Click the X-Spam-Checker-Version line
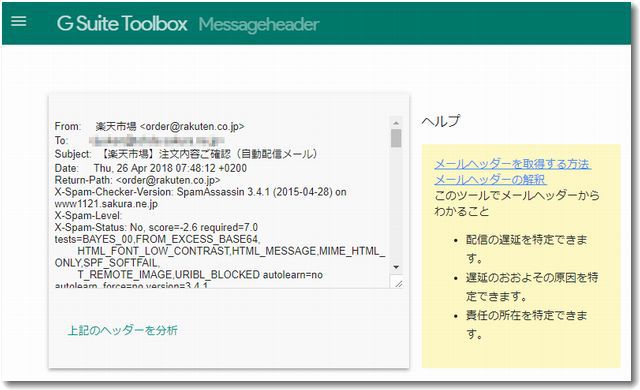 click(200, 192)
